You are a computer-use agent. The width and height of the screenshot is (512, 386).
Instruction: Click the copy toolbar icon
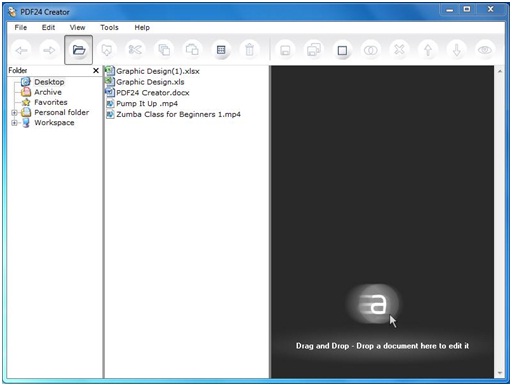[164, 50]
